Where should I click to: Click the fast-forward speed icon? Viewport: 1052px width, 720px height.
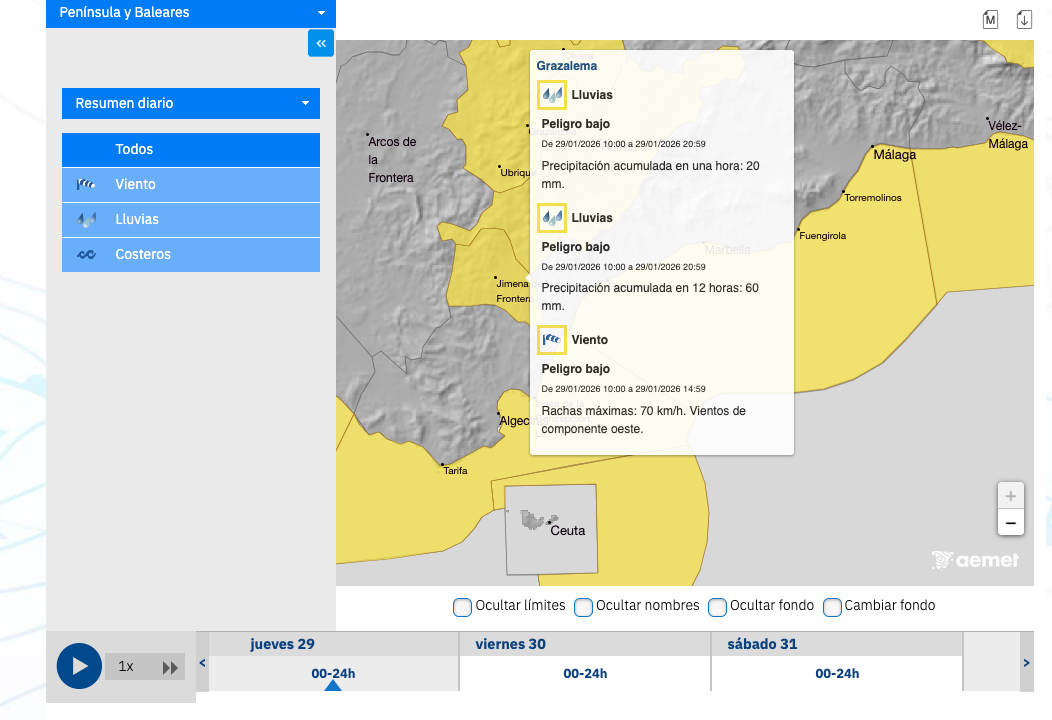pyautogui.click(x=170, y=667)
